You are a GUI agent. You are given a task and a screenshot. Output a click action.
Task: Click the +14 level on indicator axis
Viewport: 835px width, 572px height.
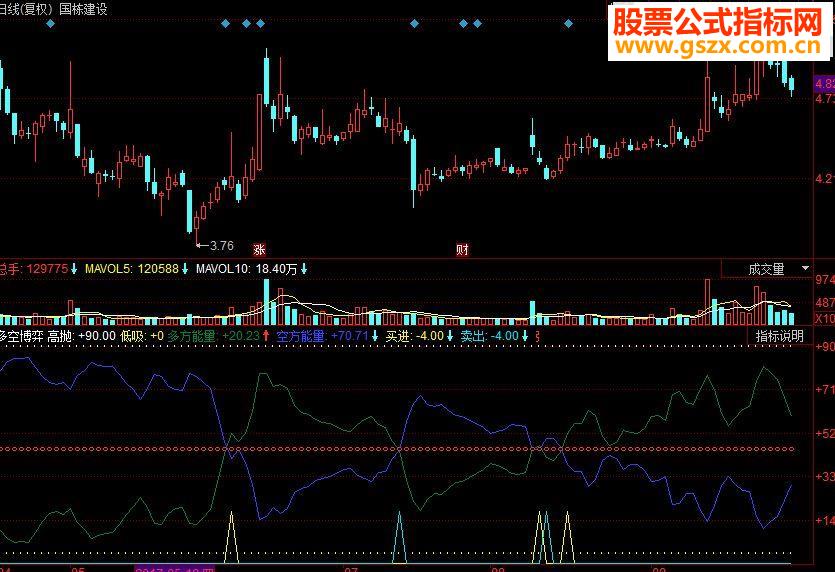(x=825, y=520)
